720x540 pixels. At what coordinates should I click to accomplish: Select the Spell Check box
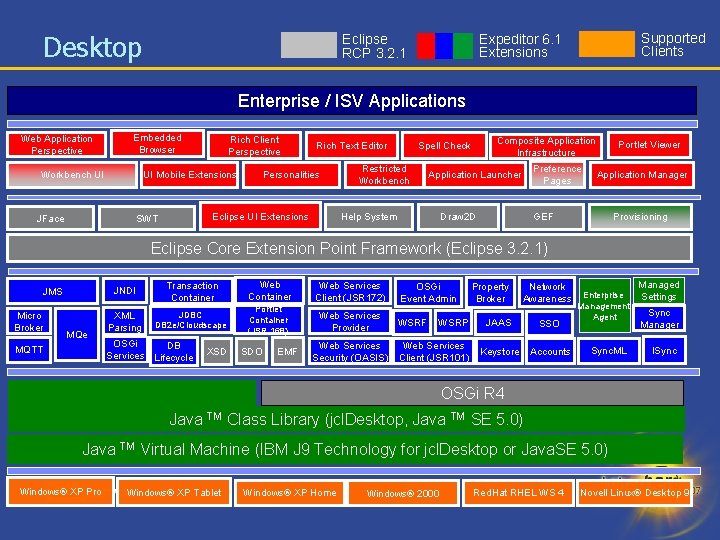tap(444, 146)
